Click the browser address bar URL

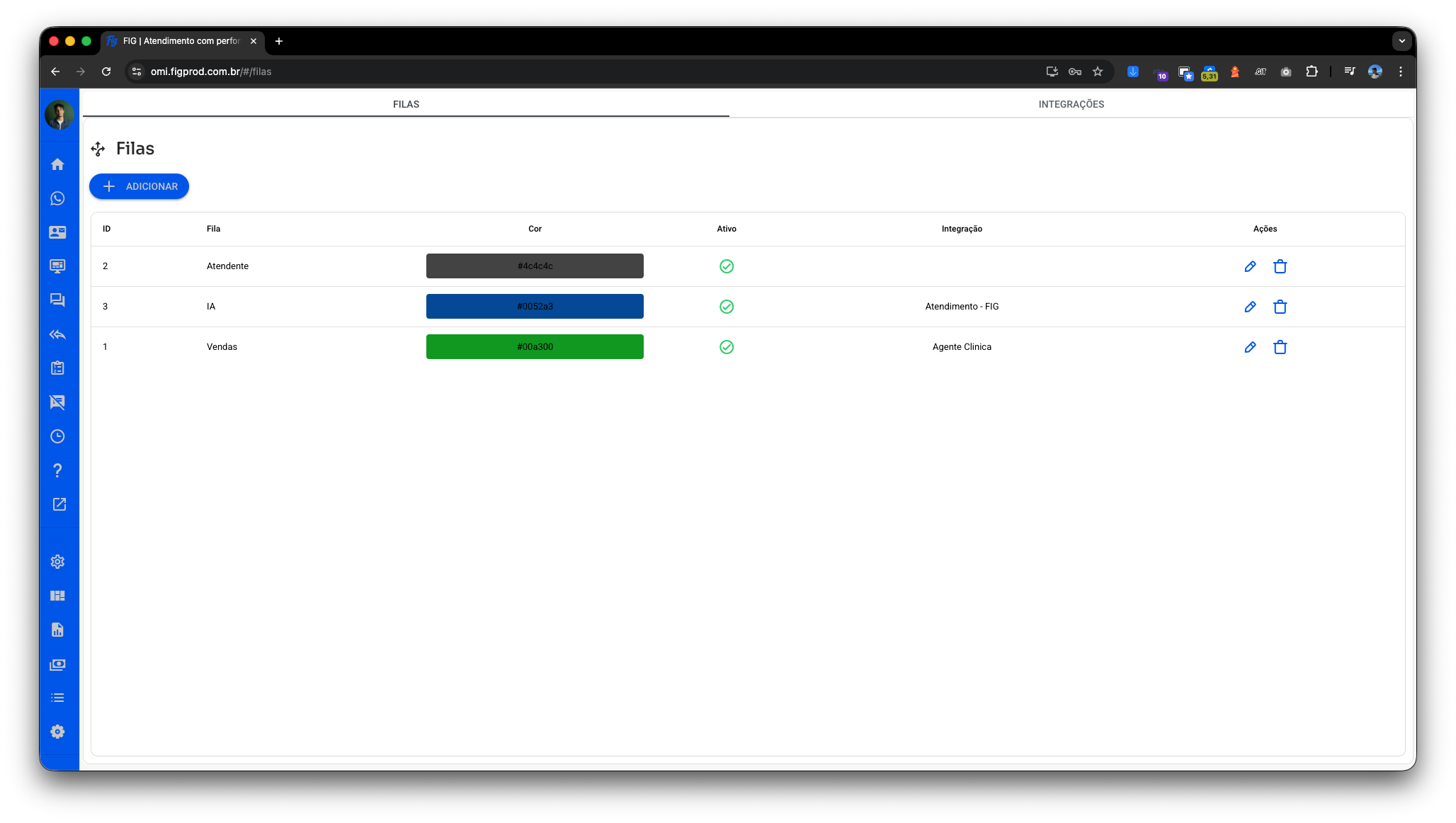tap(211, 72)
